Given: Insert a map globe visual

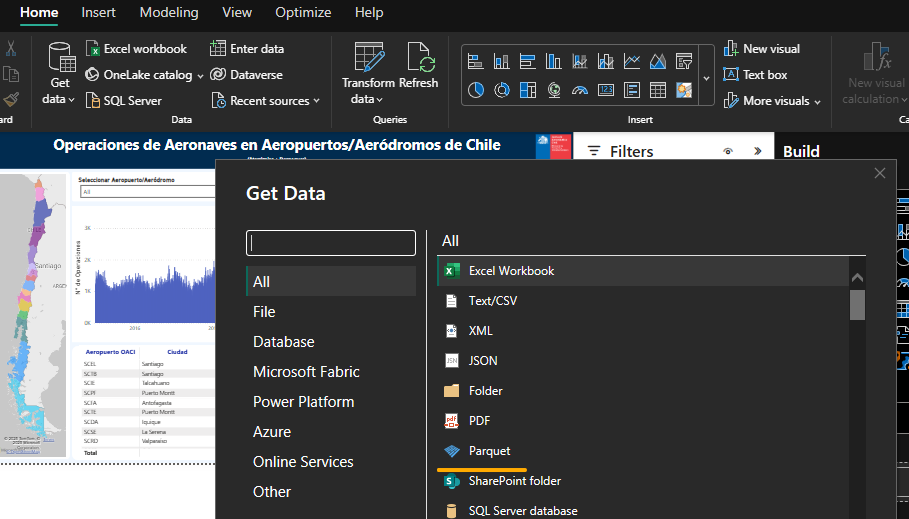Looking at the screenshot, I should coord(554,90).
